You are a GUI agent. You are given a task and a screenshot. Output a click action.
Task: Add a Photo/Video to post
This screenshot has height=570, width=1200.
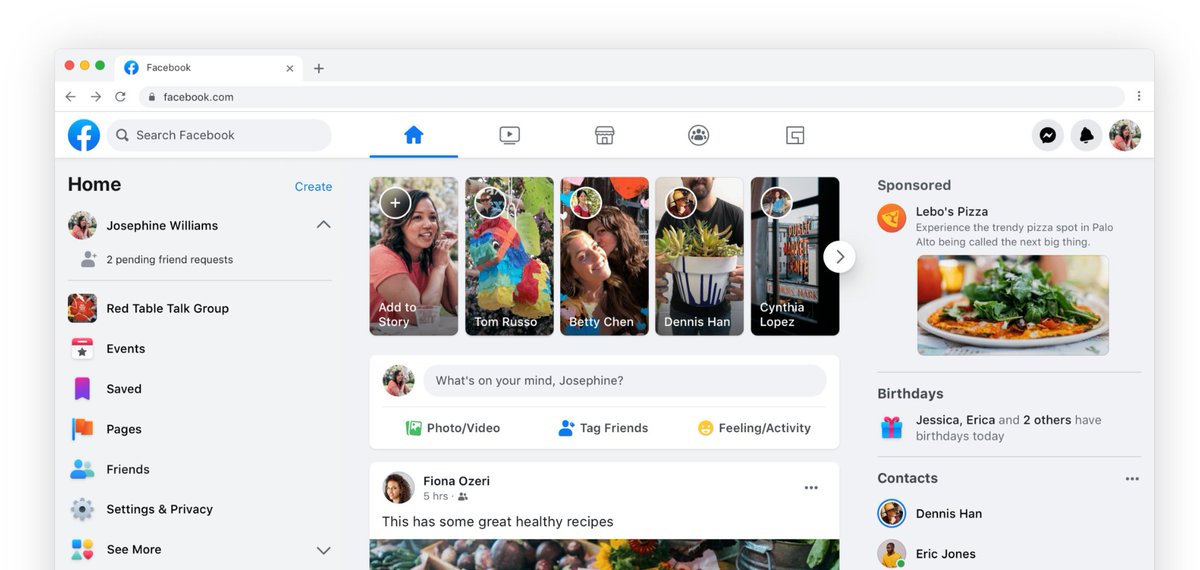pyautogui.click(x=453, y=428)
